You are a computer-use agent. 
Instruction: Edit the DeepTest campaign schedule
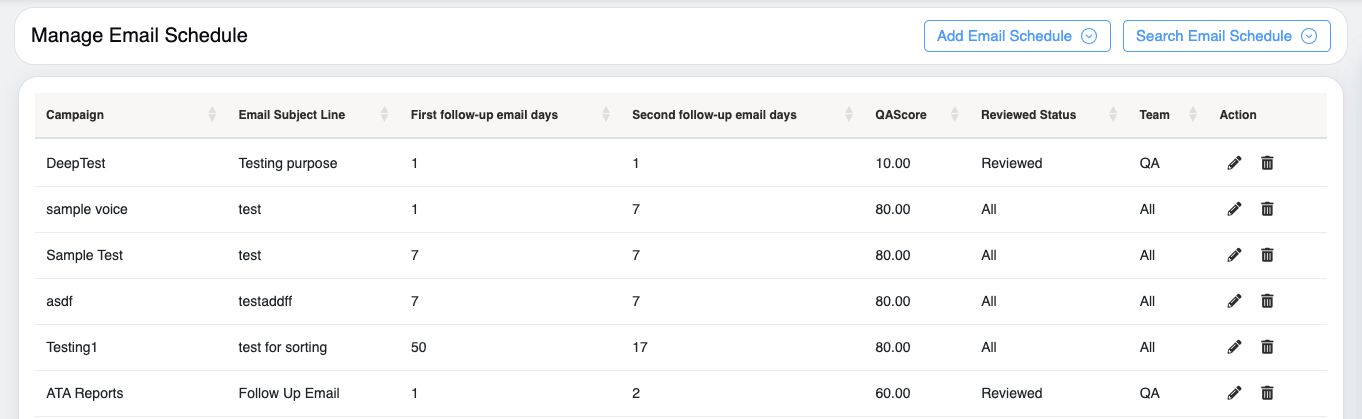(1234, 163)
